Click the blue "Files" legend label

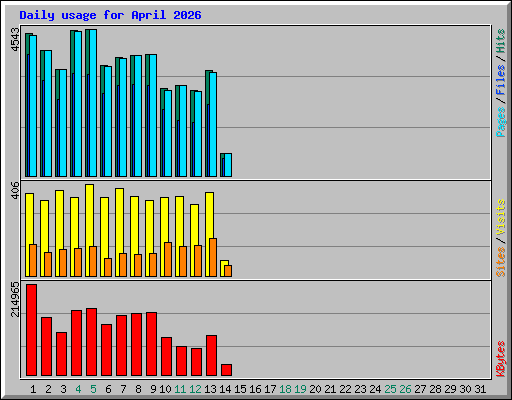point(501,79)
